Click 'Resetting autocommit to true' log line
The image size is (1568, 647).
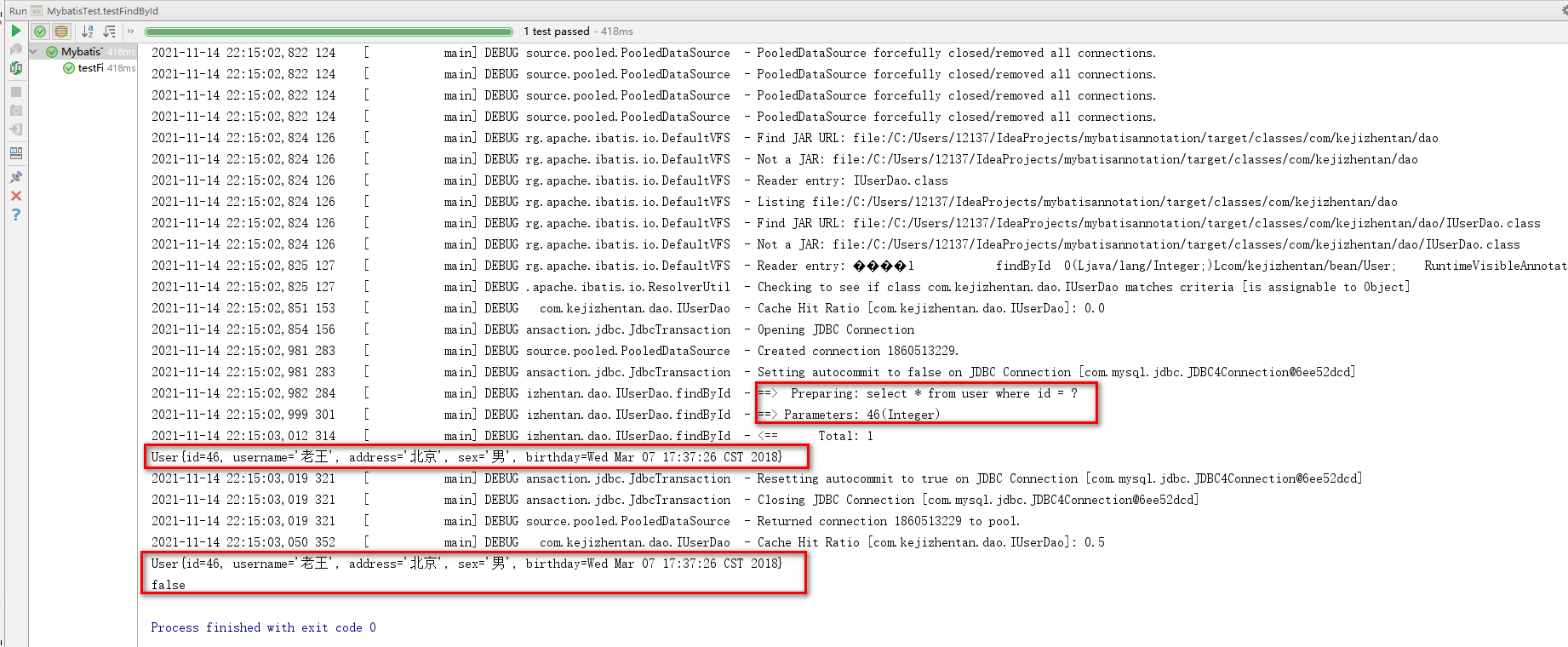click(x=1059, y=478)
